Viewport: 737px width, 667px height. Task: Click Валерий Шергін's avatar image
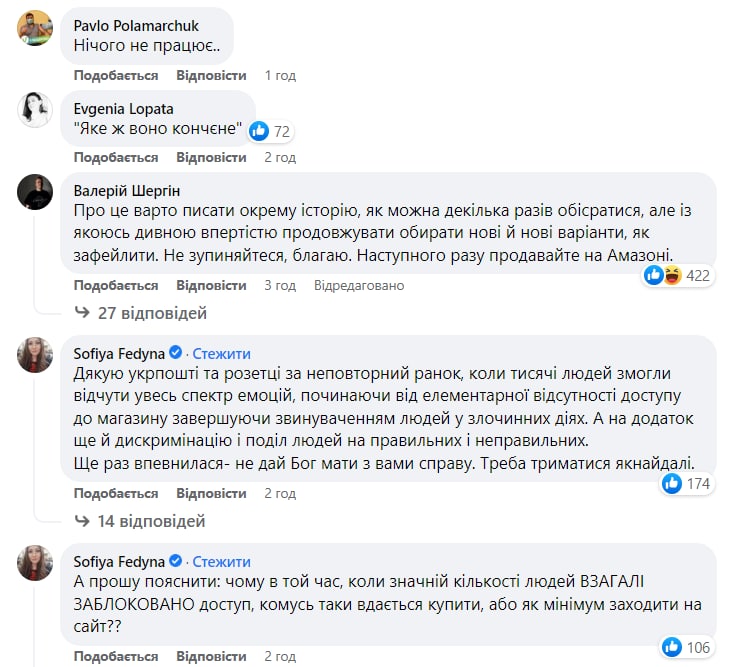point(35,191)
